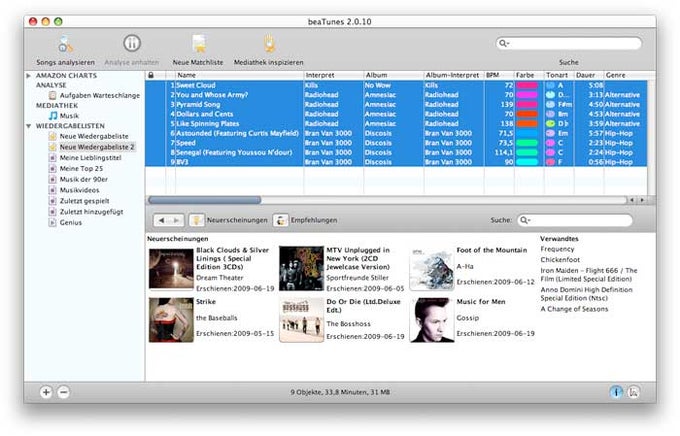
Task: Click the lock column header icon
Action: coord(151,75)
